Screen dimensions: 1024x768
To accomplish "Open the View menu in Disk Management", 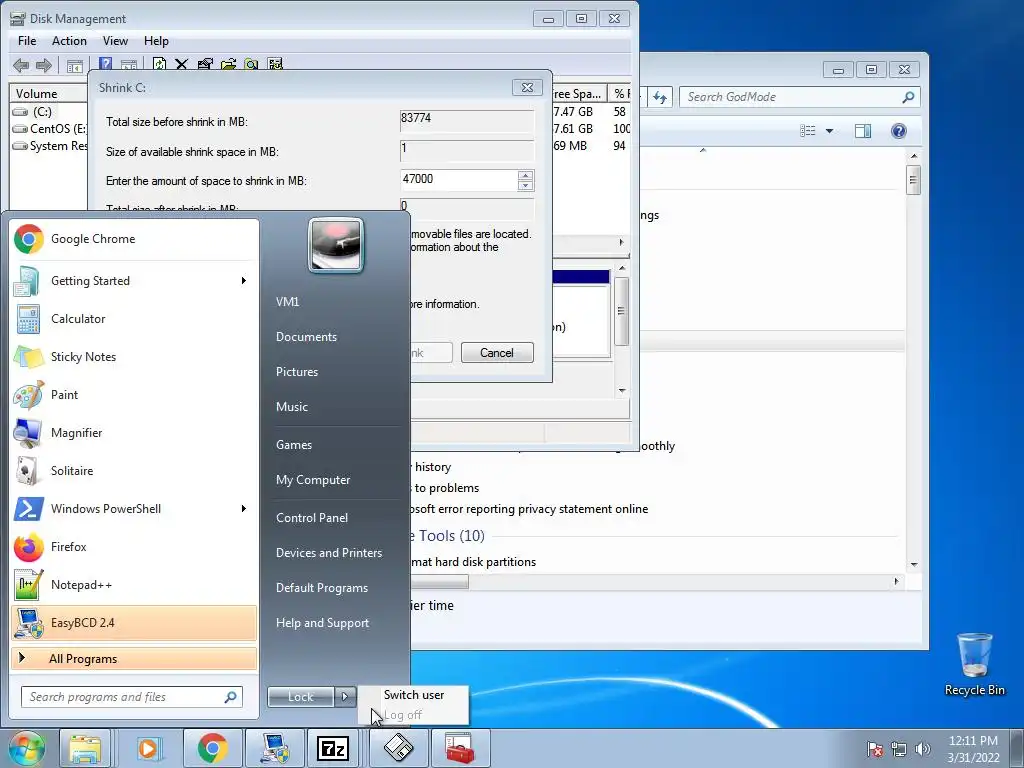I will click(115, 40).
